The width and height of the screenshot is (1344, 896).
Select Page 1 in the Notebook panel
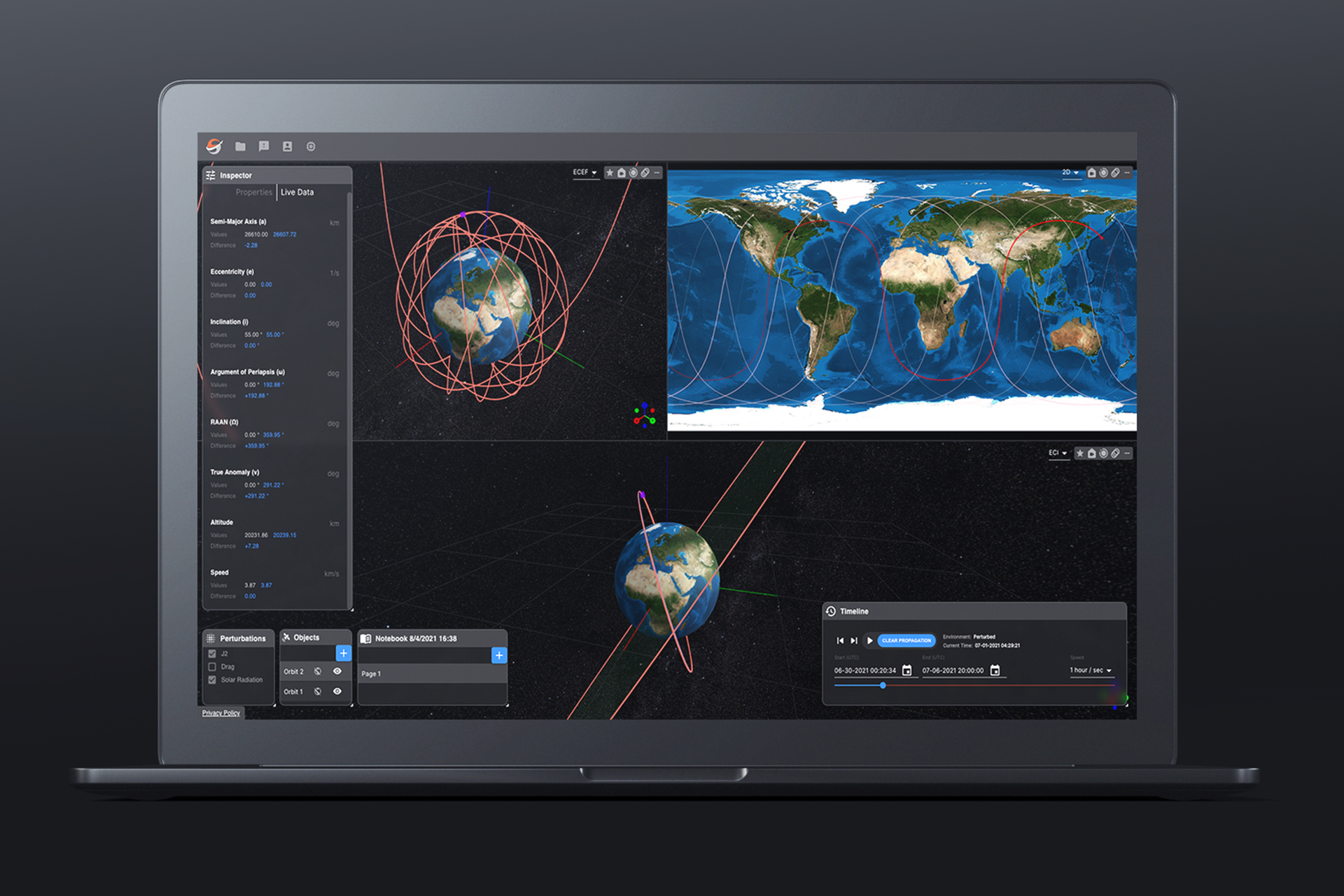(432, 673)
